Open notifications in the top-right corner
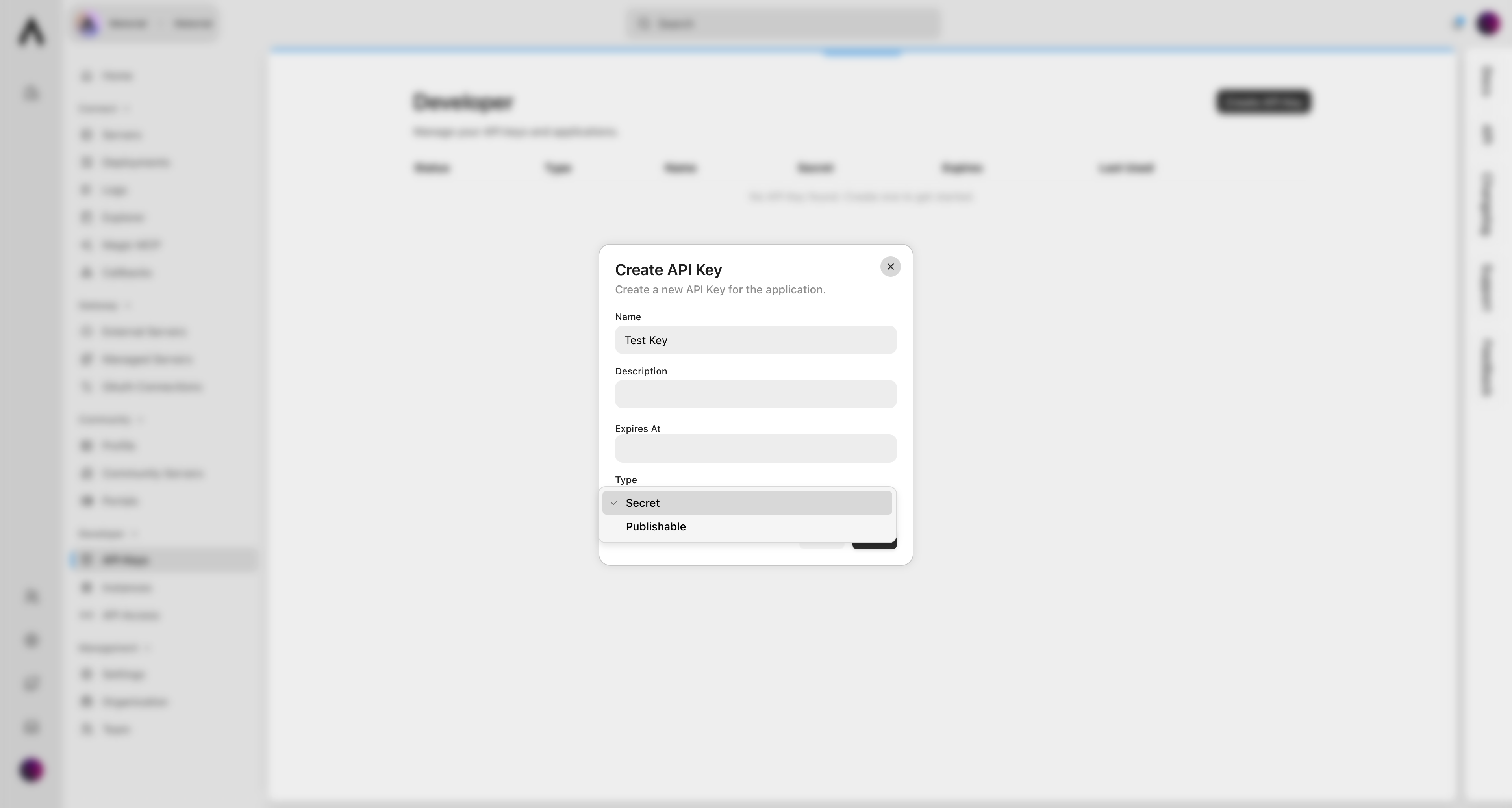This screenshot has height=808, width=1512. pyautogui.click(x=1457, y=23)
